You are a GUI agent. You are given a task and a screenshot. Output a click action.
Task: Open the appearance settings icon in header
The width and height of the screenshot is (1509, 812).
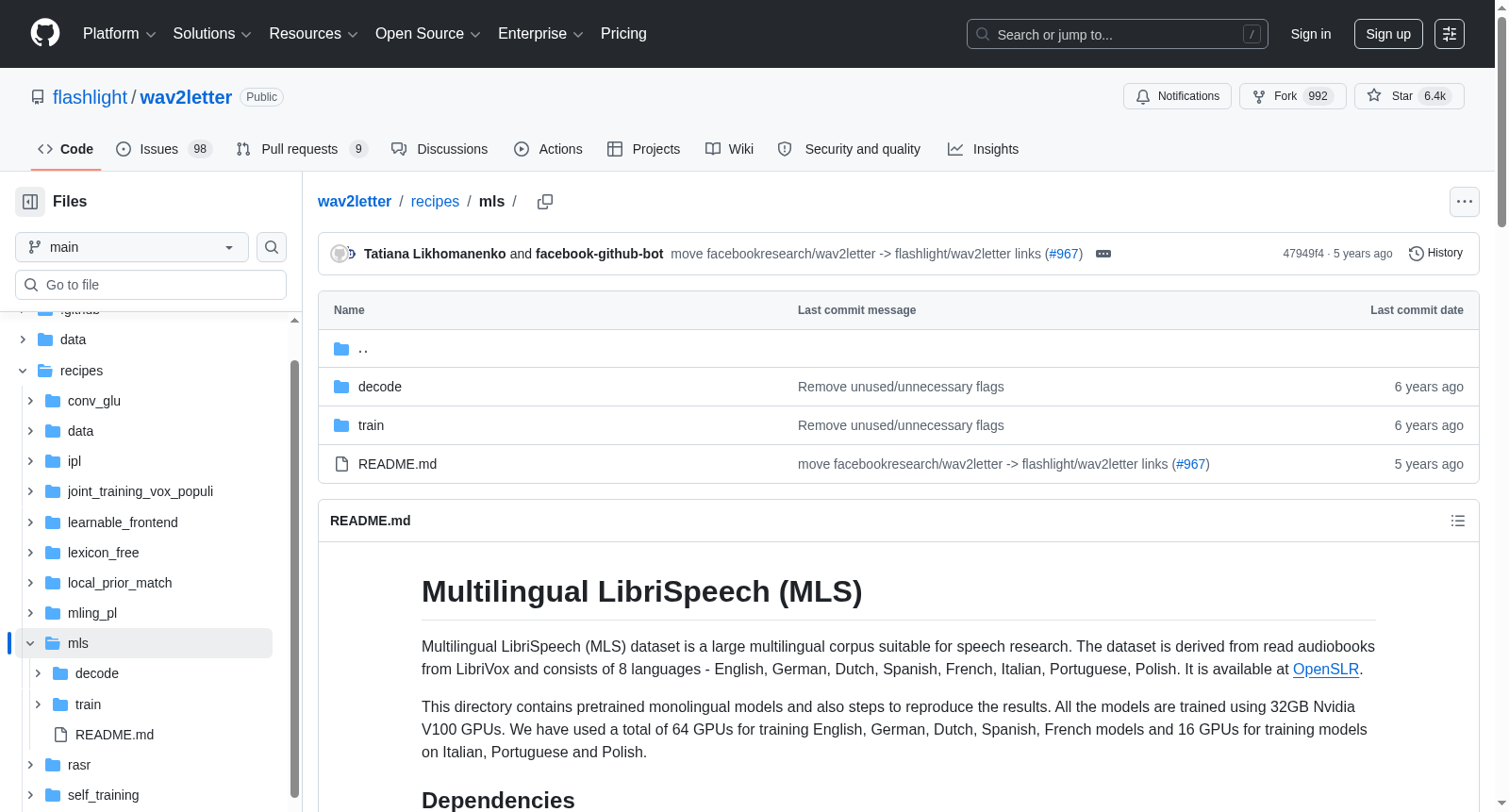pyautogui.click(x=1450, y=34)
